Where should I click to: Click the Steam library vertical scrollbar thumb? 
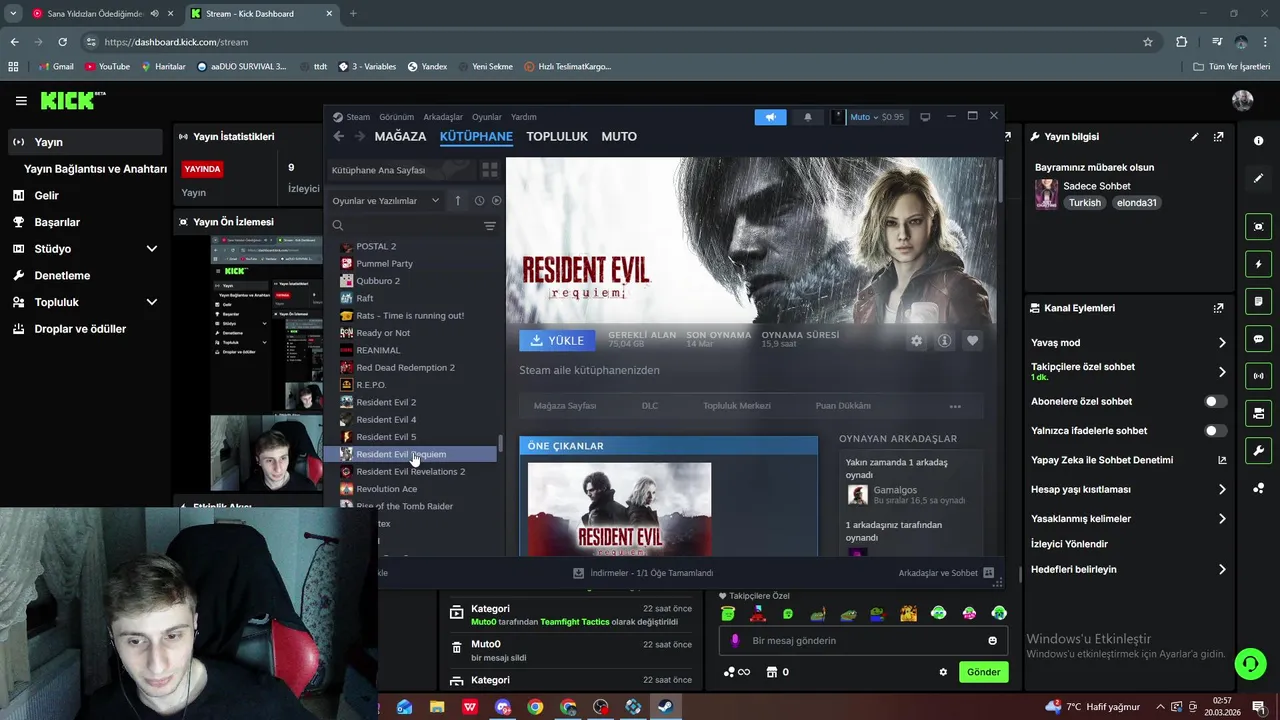[x=500, y=442]
